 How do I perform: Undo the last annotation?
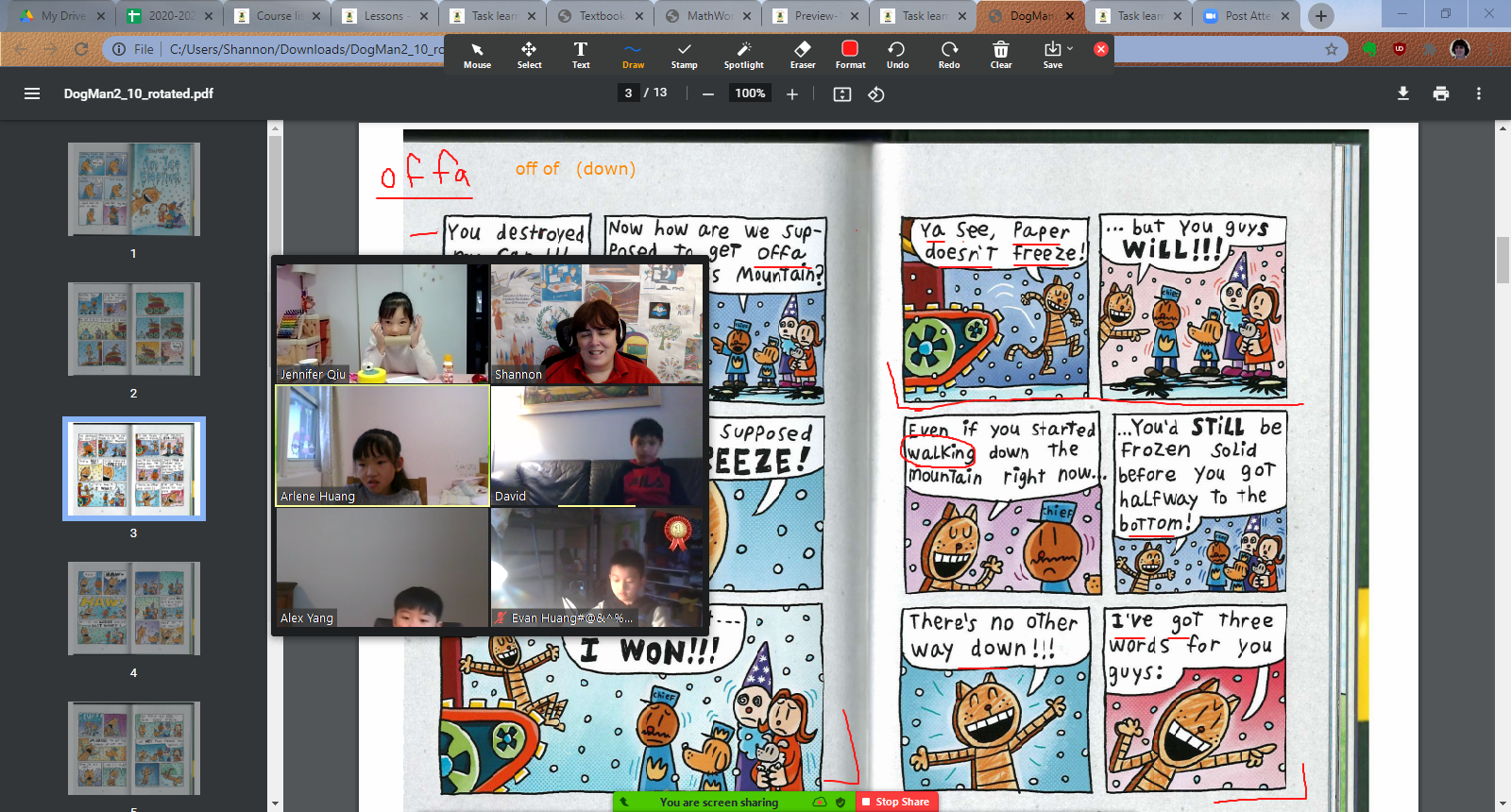pyautogui.click(x=897, y=55)
